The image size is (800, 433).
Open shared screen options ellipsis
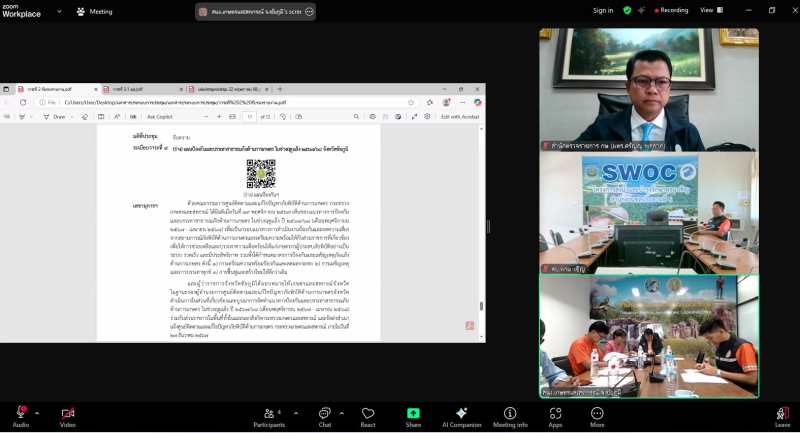309,12
